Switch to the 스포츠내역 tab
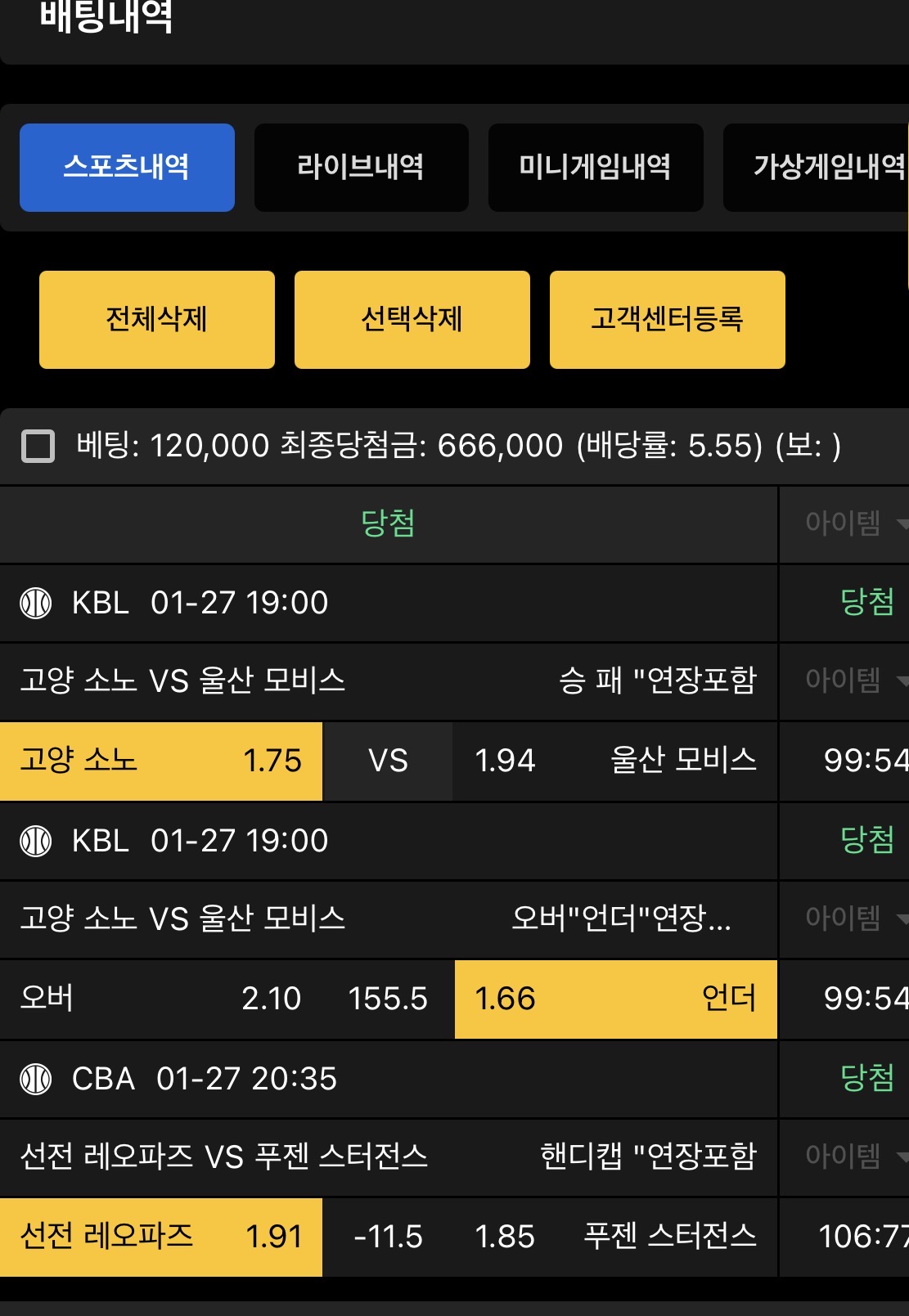909x1316 pixels. (127, 168)
